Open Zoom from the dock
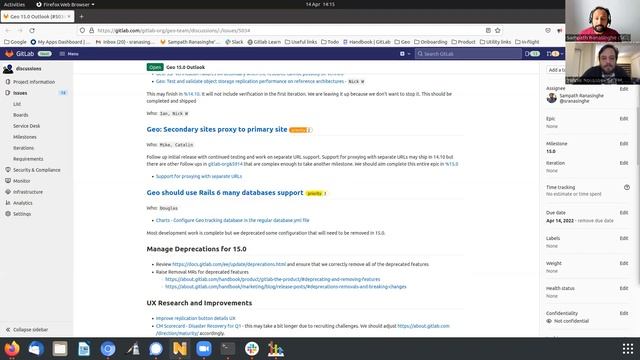 [204, 349]
